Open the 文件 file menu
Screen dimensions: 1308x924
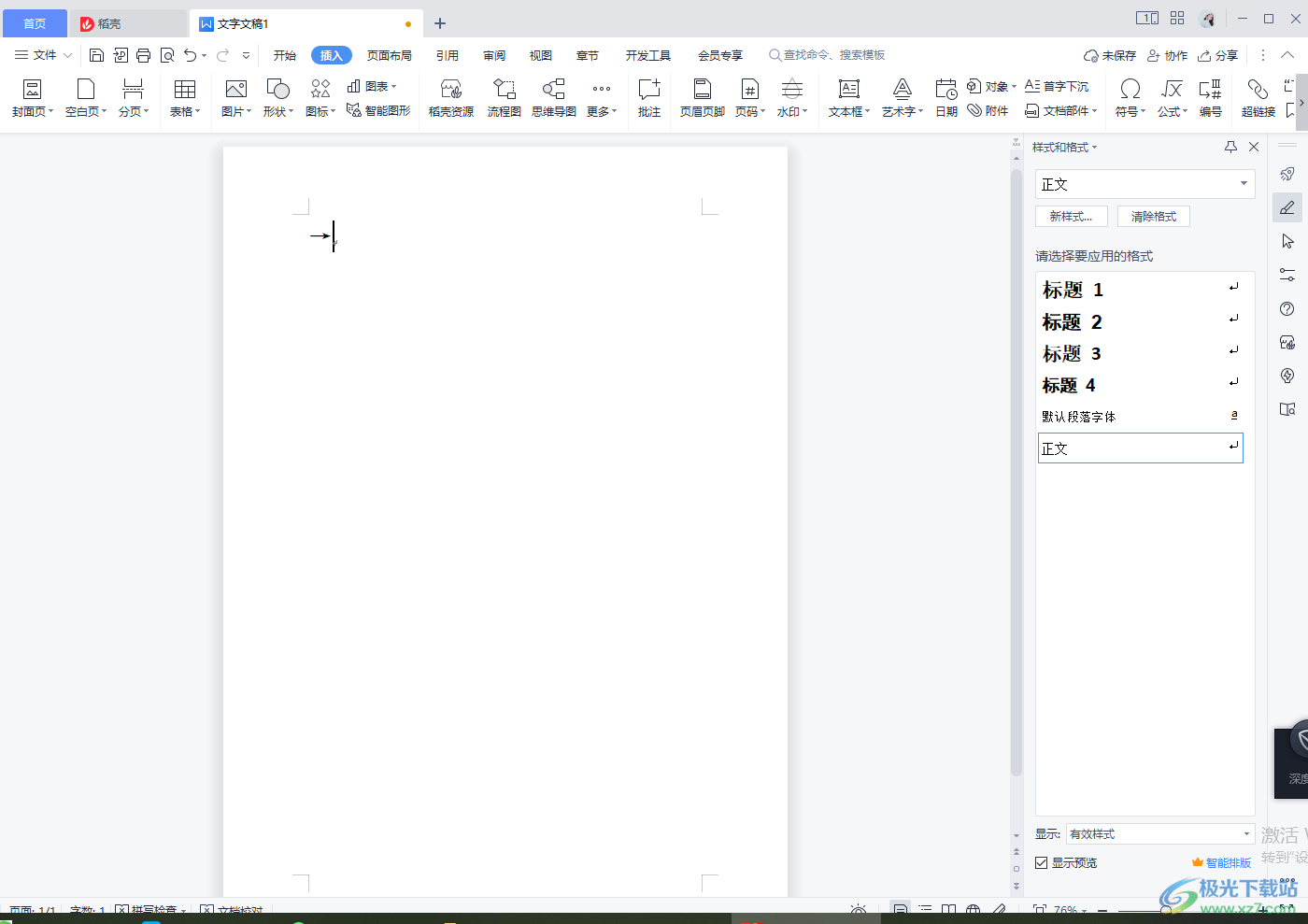tap(43, 55)
